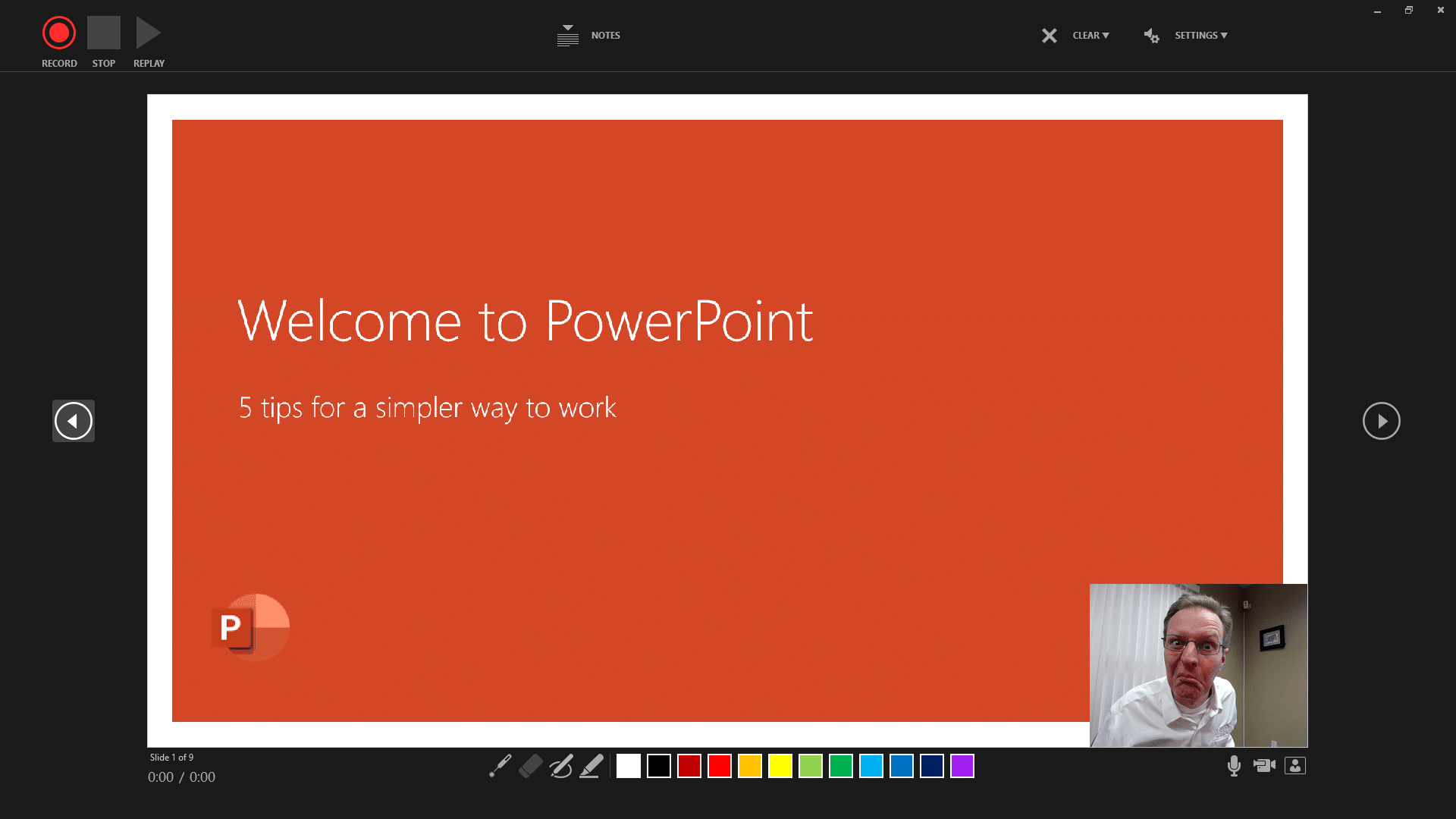Turn off the camera

[x=1264, y=766]
